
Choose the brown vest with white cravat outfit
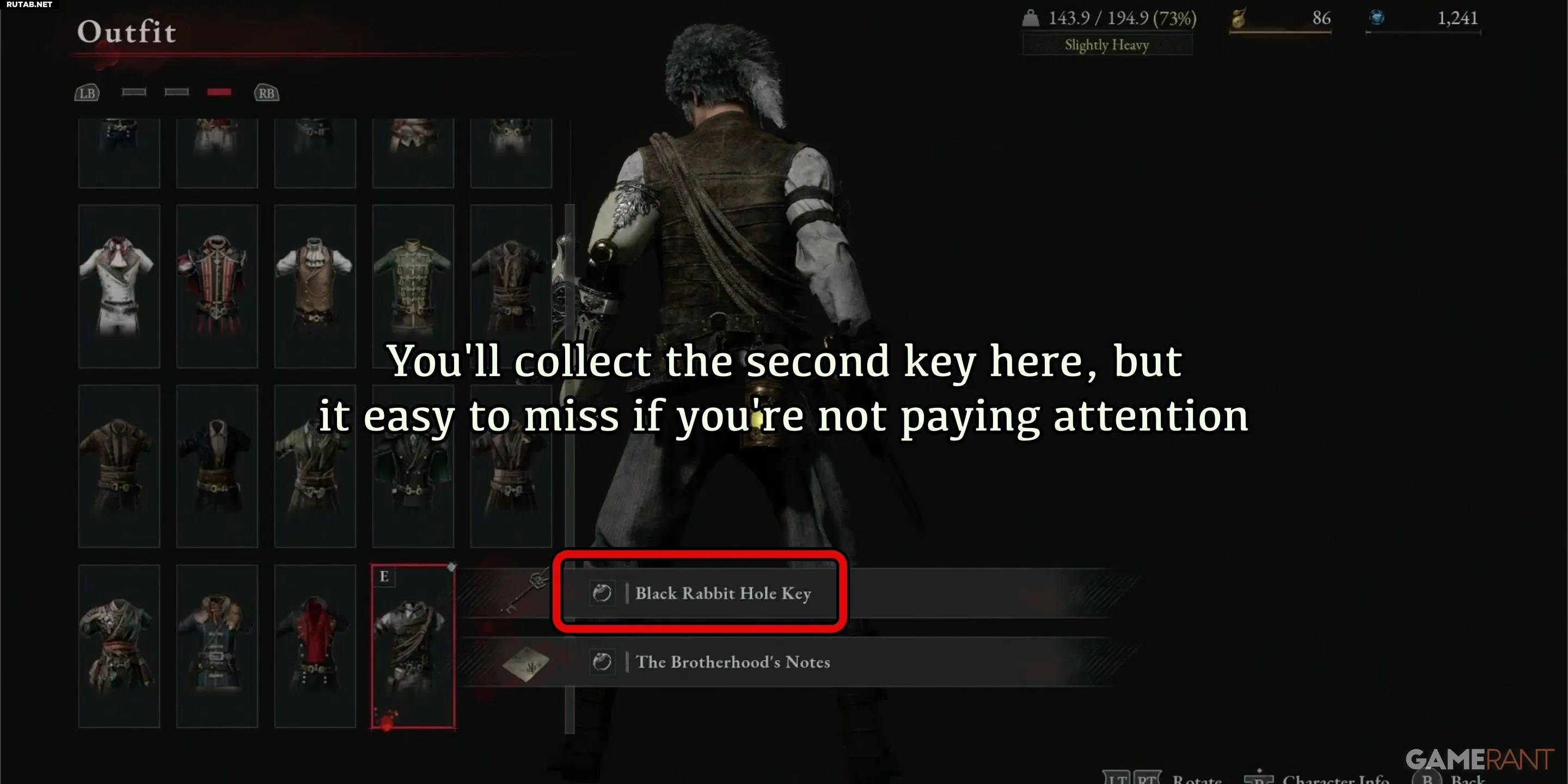pyautogui.click(x=315, y=286)
